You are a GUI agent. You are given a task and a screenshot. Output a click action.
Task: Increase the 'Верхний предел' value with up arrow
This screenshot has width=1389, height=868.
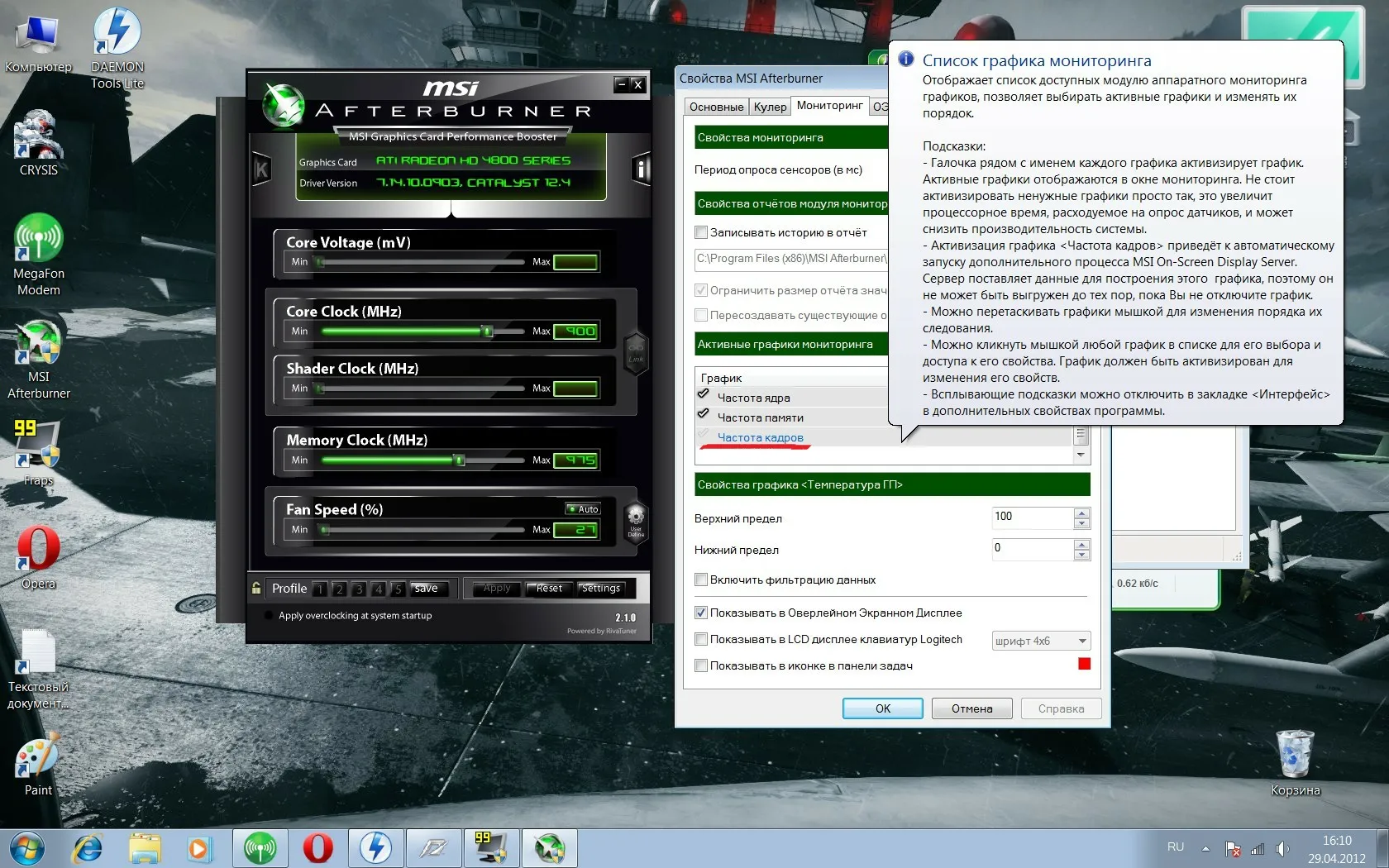click(1081, 513)
